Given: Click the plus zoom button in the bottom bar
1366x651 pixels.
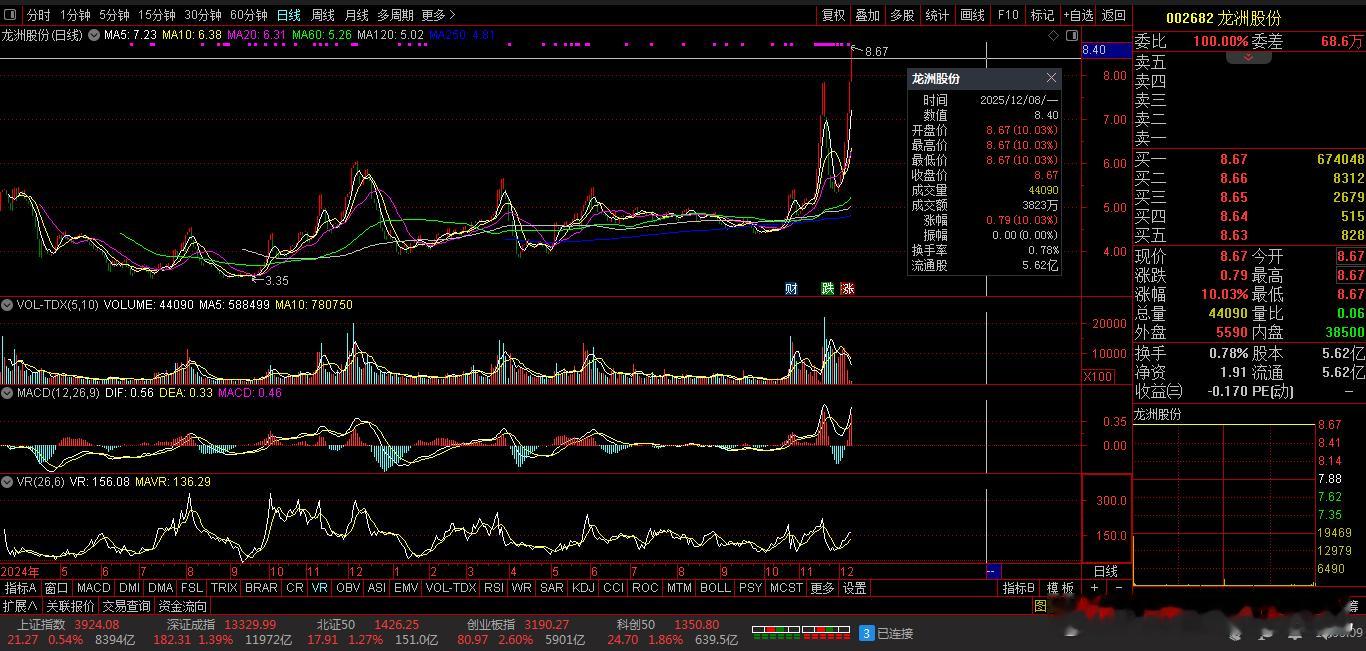Looking at the screenshot, I should (x=1094, y=588).
